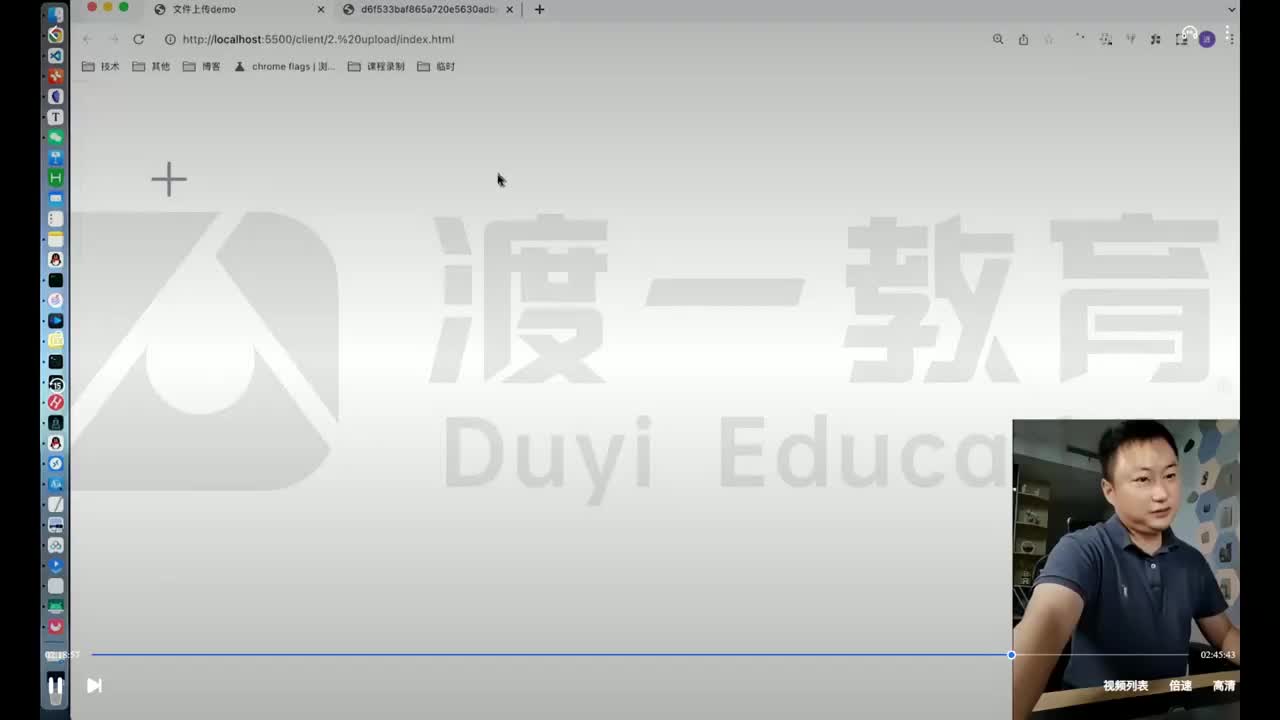Open Typora T icon in the dock
1280x720 pixels.
tap(56, 117)
